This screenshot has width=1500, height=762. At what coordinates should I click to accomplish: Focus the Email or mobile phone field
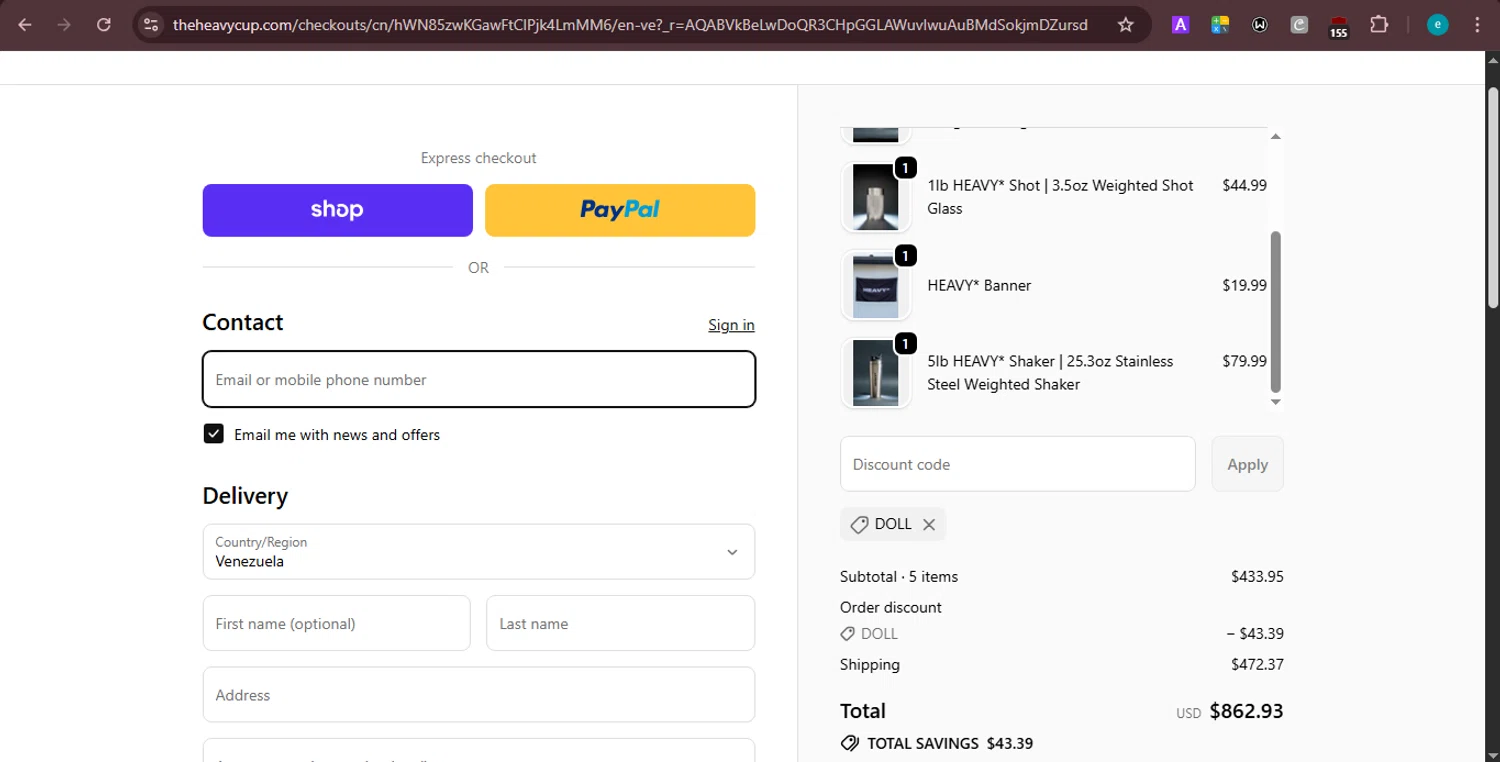(x=479, y=379)
